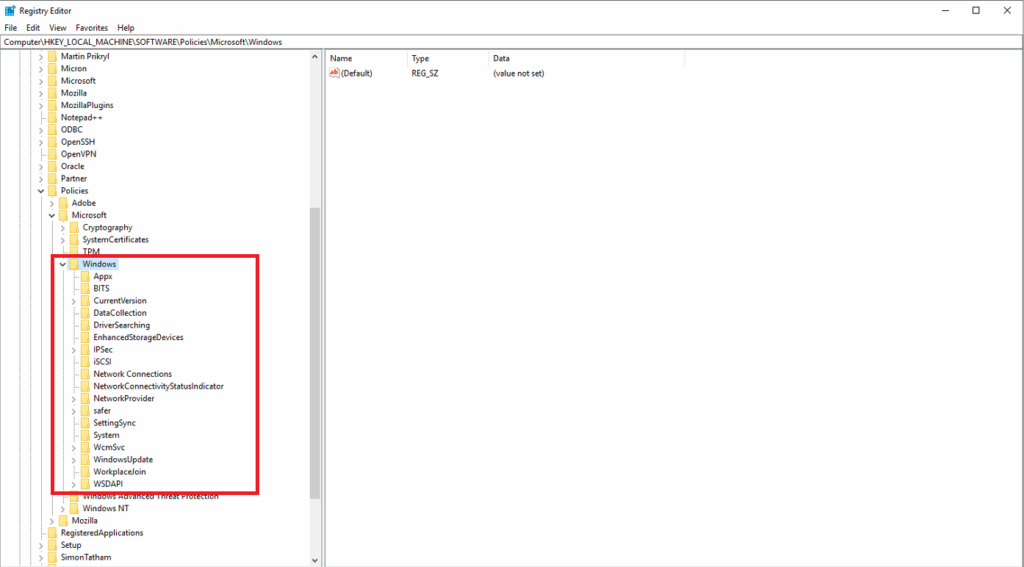Maximize the Registry Editor window
This screenshot has height=567, width=1024.
[x=976, y=10]
